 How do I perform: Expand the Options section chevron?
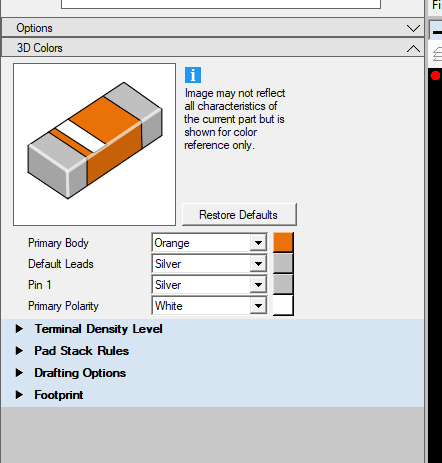413,28
